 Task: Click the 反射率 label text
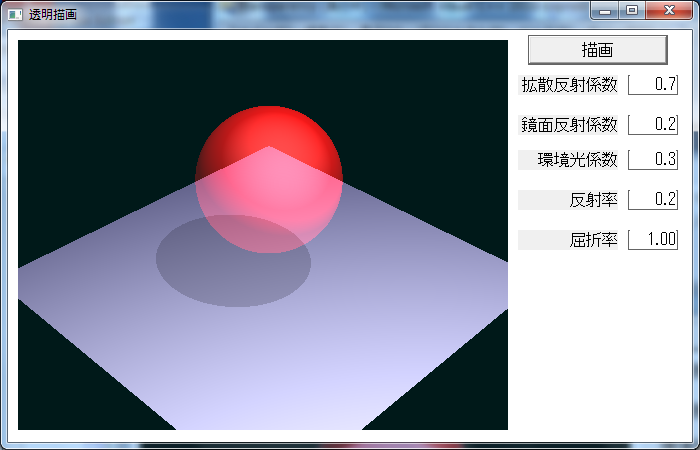(x=593, y=200)
